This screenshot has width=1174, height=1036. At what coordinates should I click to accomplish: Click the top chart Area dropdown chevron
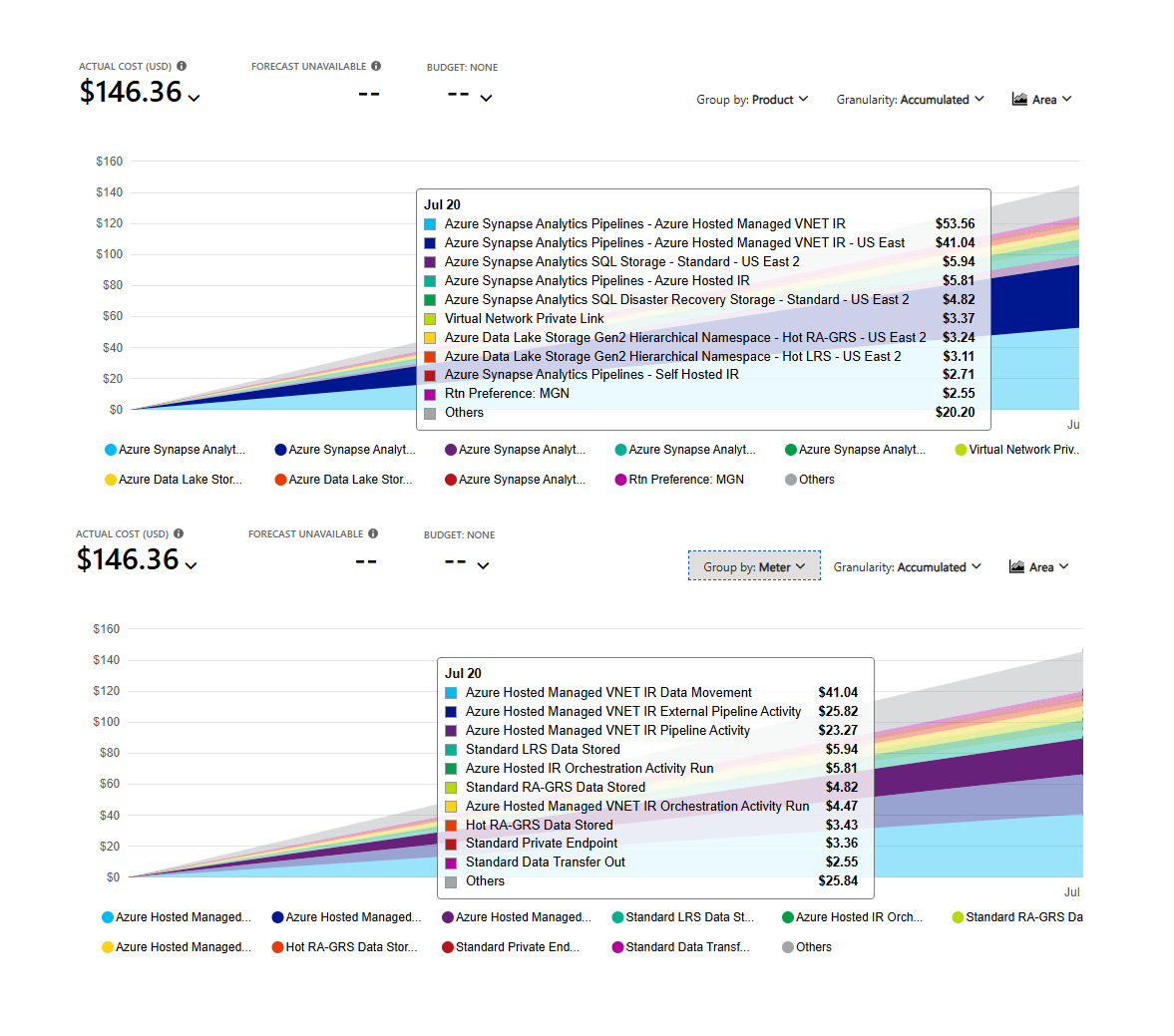pos(1067,99)
